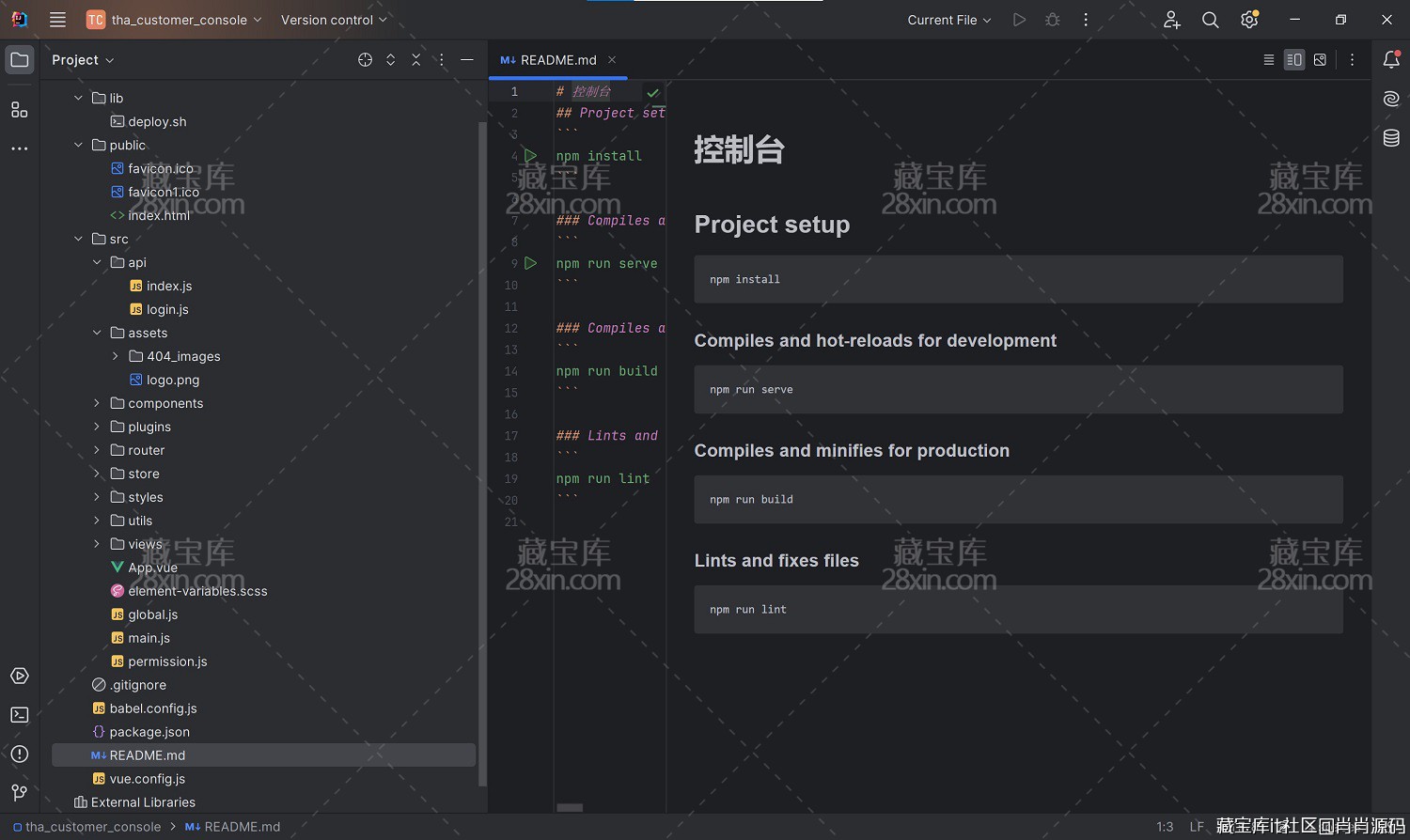1410x840 pixels.
Task: Click the Run button in toolbar
Action: click(1019, 20)
